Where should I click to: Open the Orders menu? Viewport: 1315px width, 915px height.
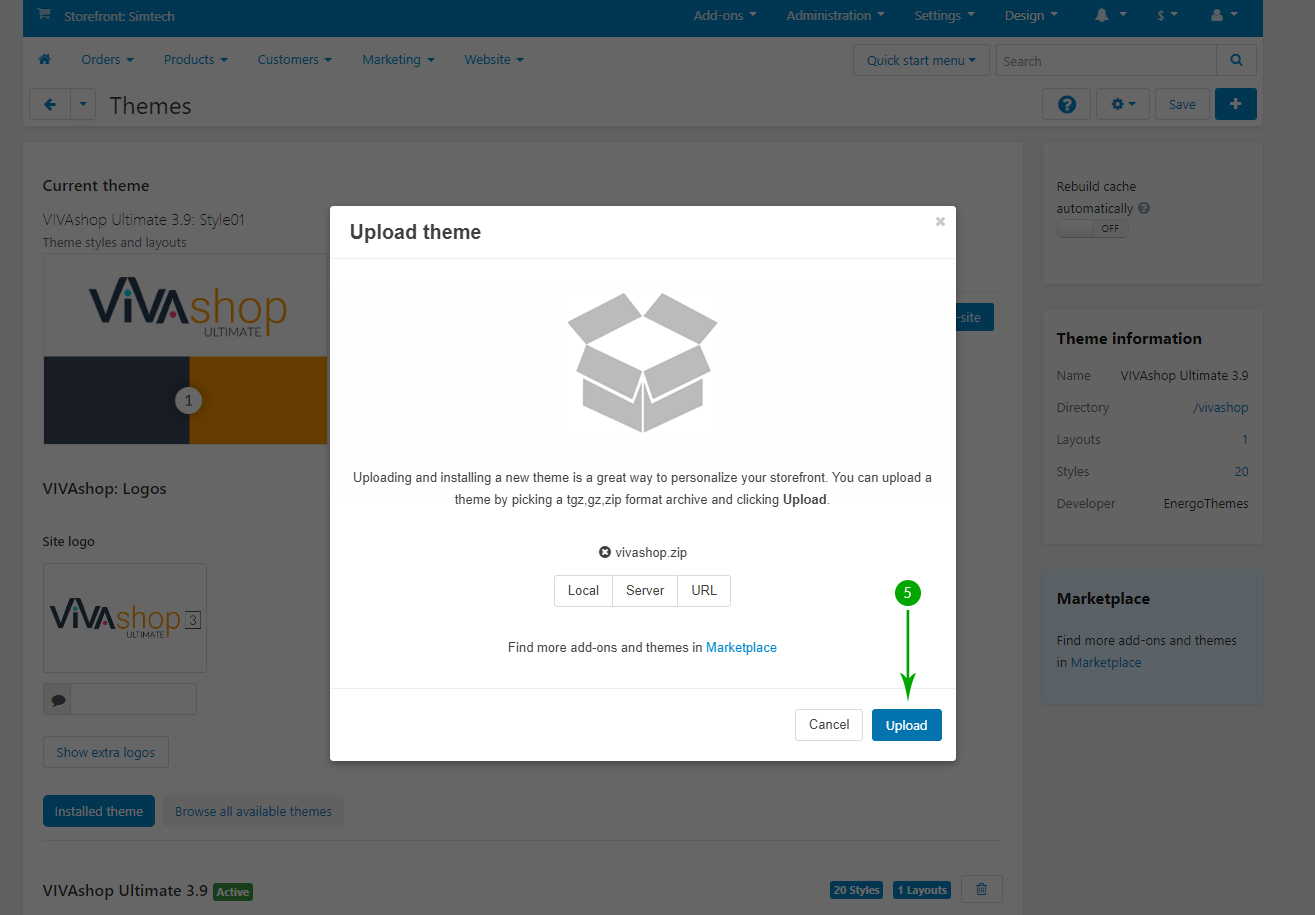tap(107, 60)
